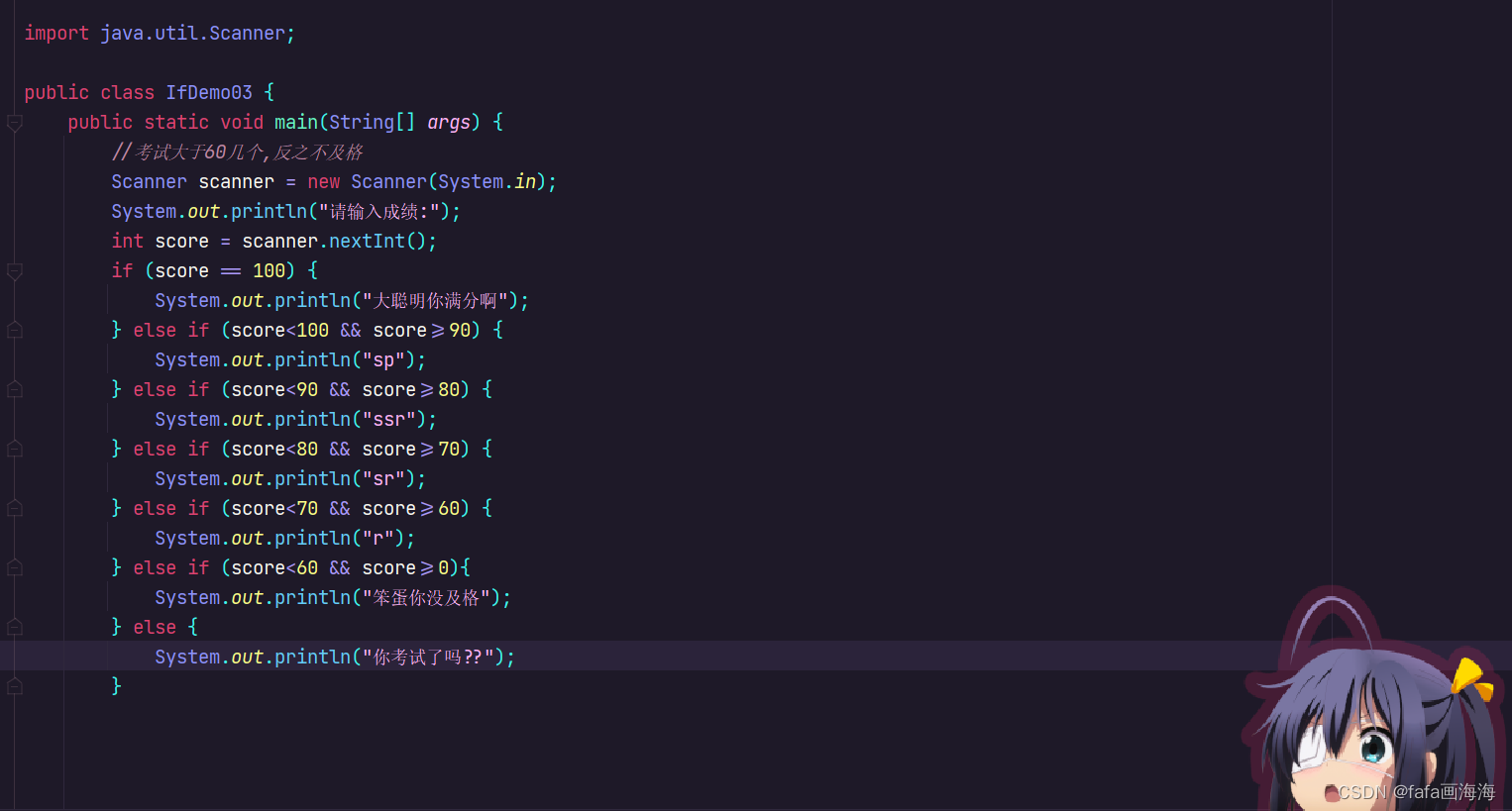
Task: Collapse the else-if score≥90 block fold icon
Action: coord(14,330)
